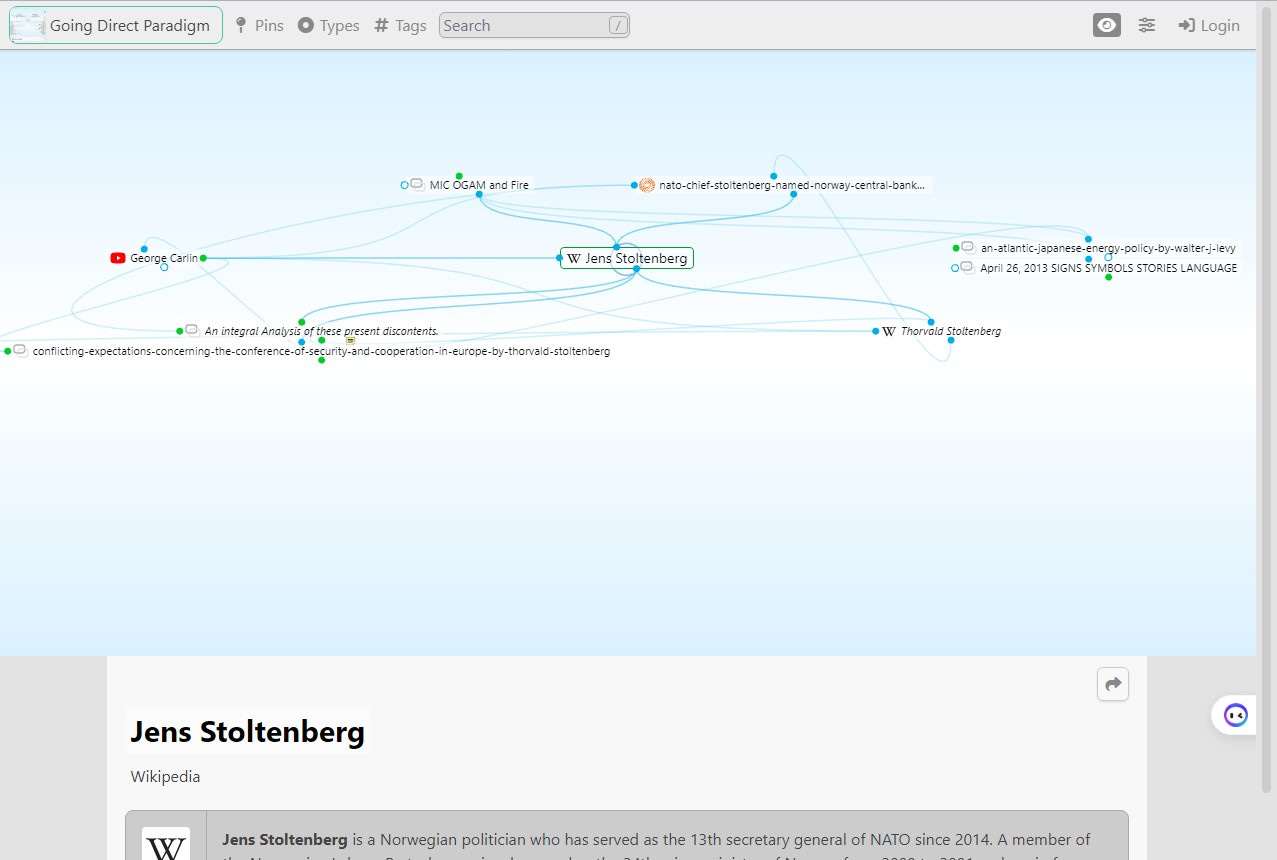Open the Pins menu
The height and width of the screenshot is (860, 1277).
click(259, 26)
